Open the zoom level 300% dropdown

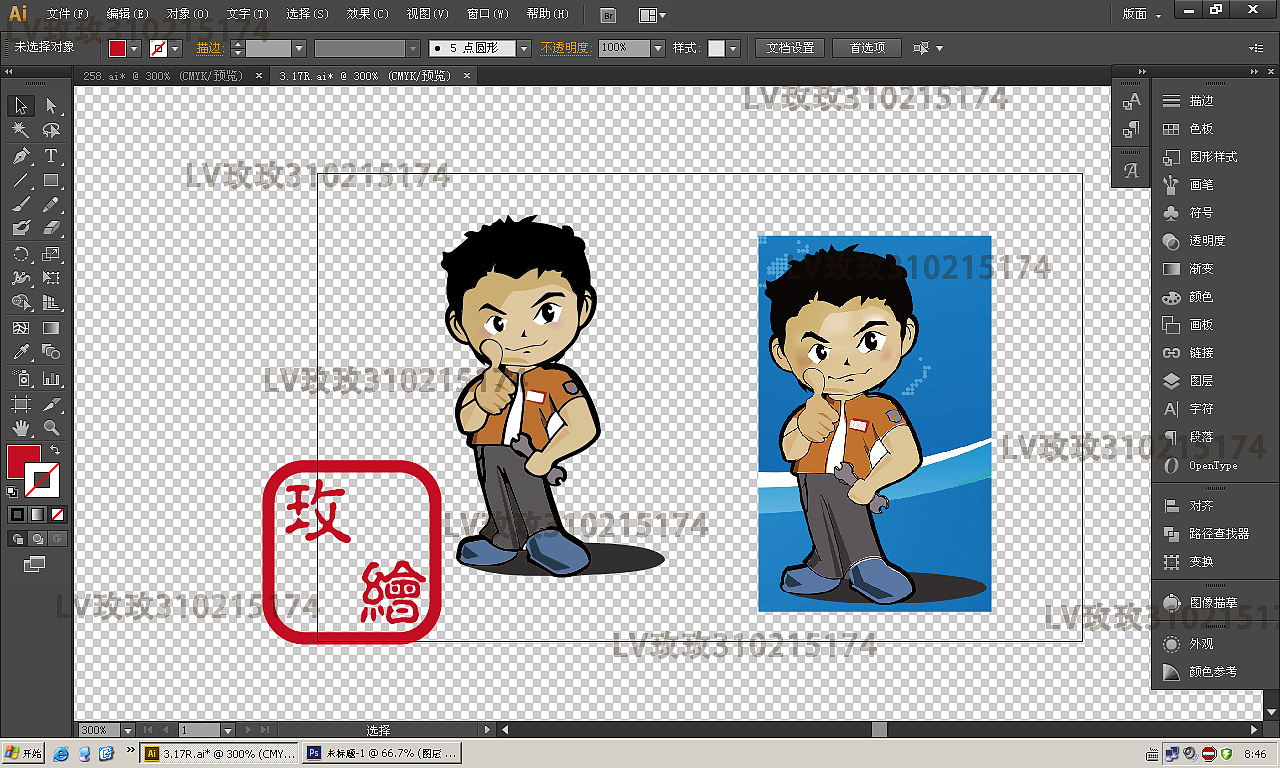pyautogui.click(x=127, y=730)
